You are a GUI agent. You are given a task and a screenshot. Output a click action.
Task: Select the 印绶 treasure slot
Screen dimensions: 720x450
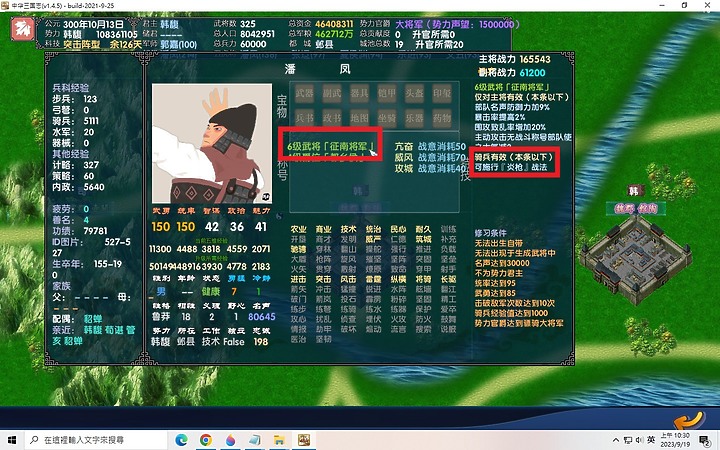[442, 93]
